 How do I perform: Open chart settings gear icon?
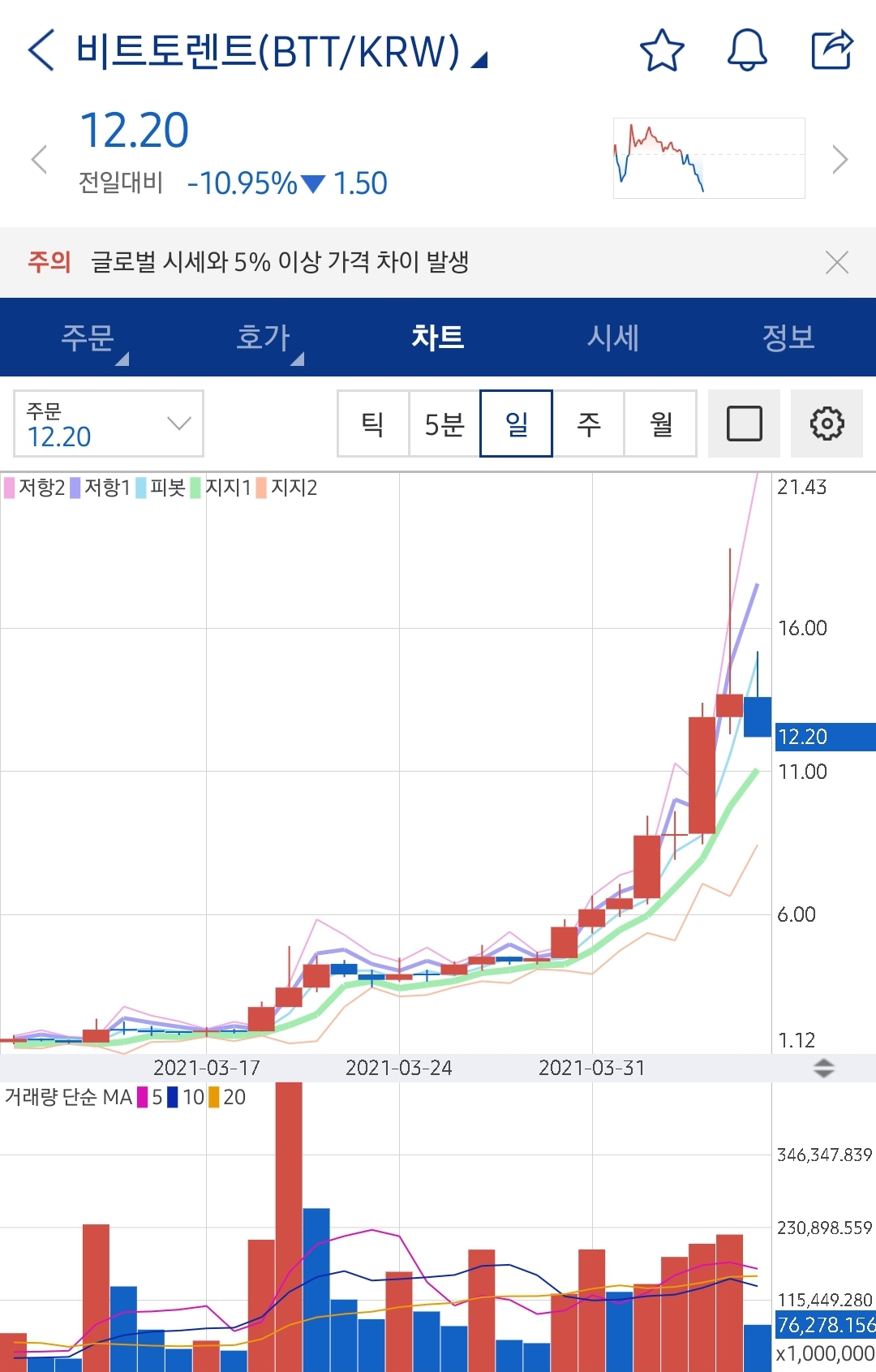(827, 424)
